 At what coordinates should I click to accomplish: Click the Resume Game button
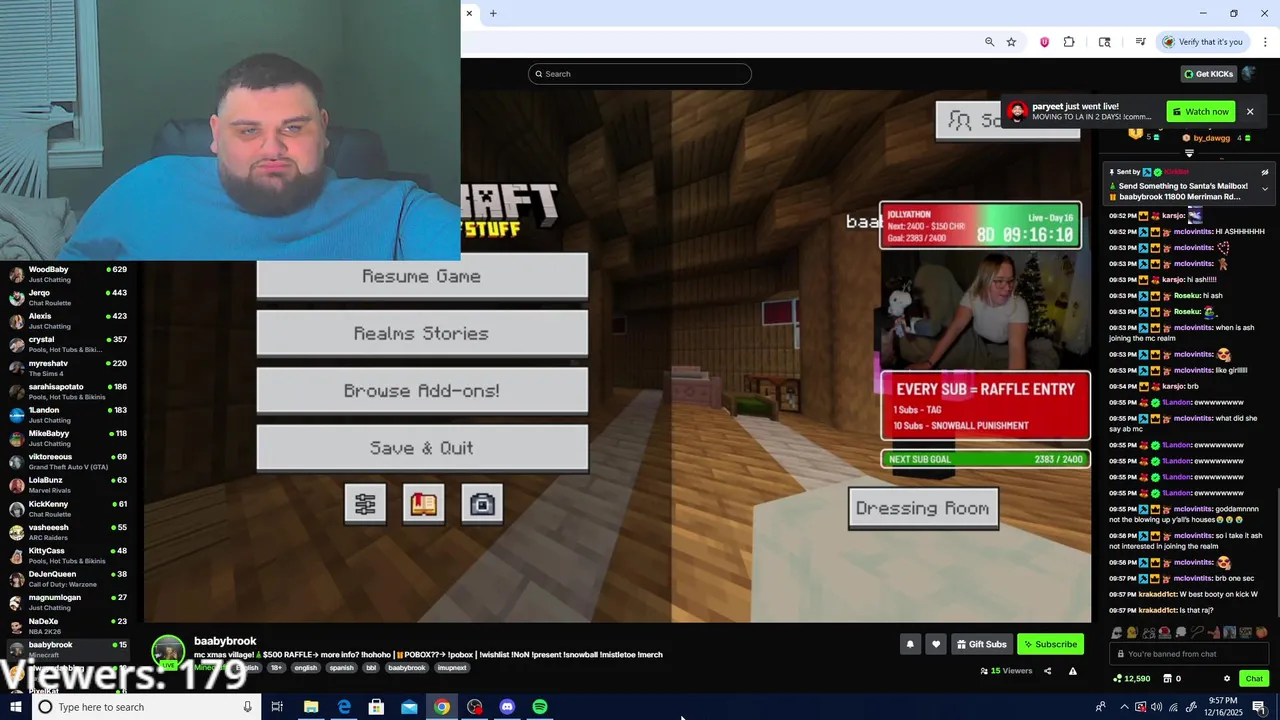422,276
